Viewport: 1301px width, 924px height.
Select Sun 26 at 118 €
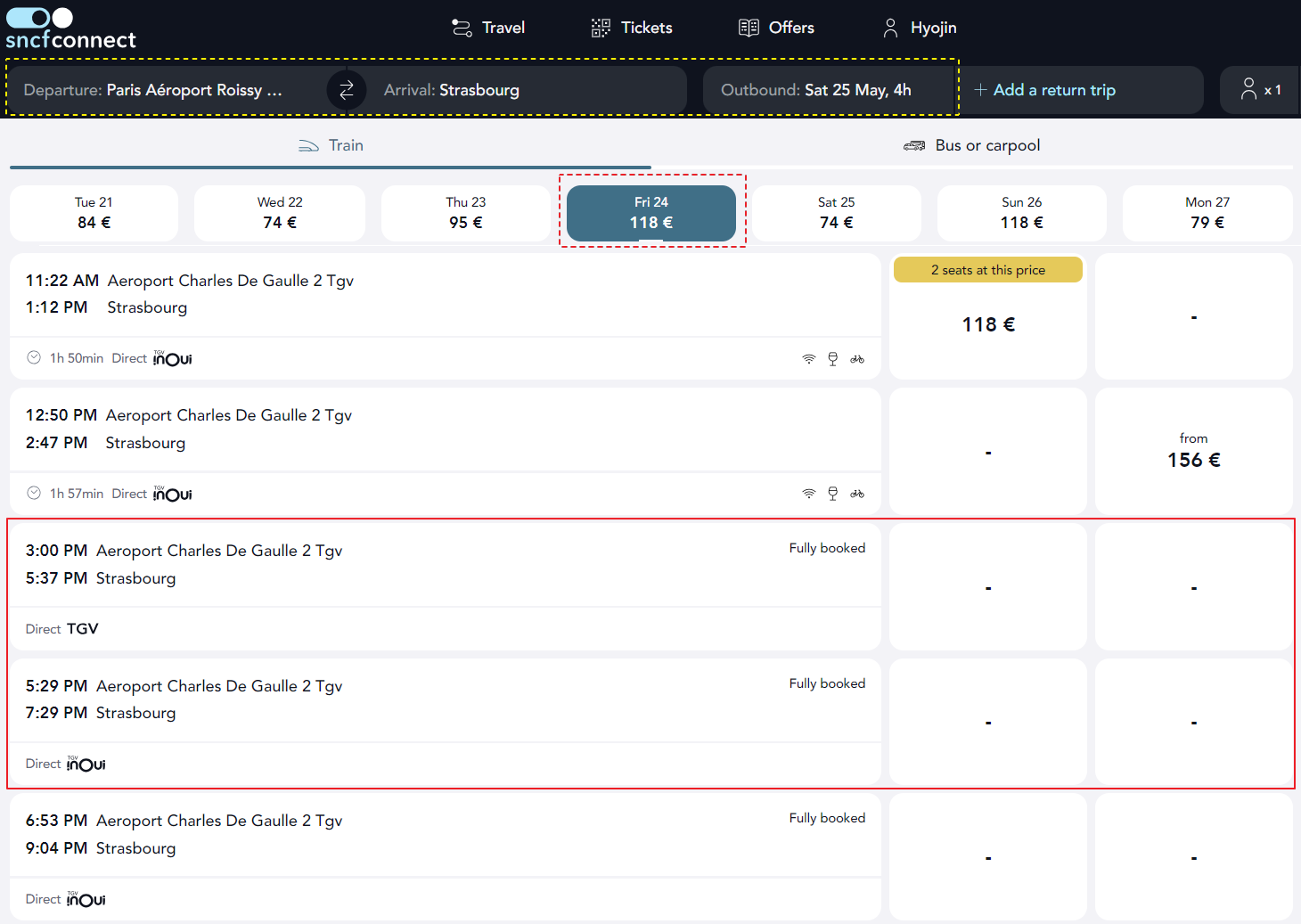pyautogui.click(x=1022, y=213)
